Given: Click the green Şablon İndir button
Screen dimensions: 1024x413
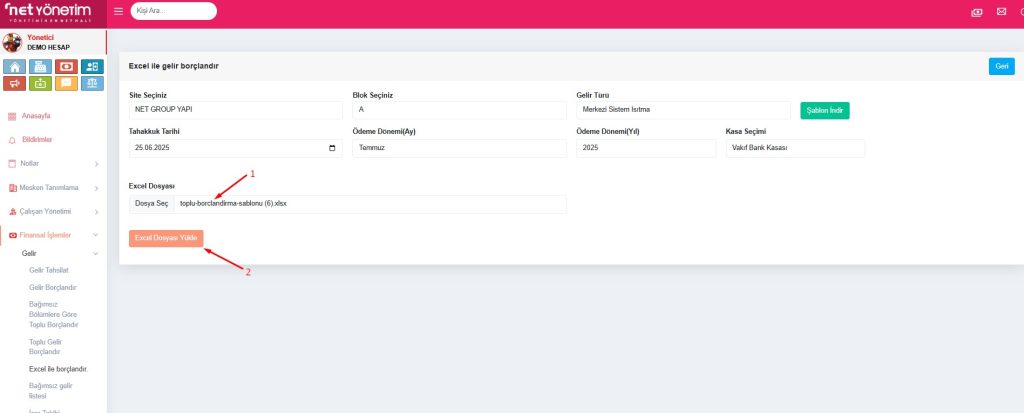Looking at the screenshot, I should coord(825,110).
